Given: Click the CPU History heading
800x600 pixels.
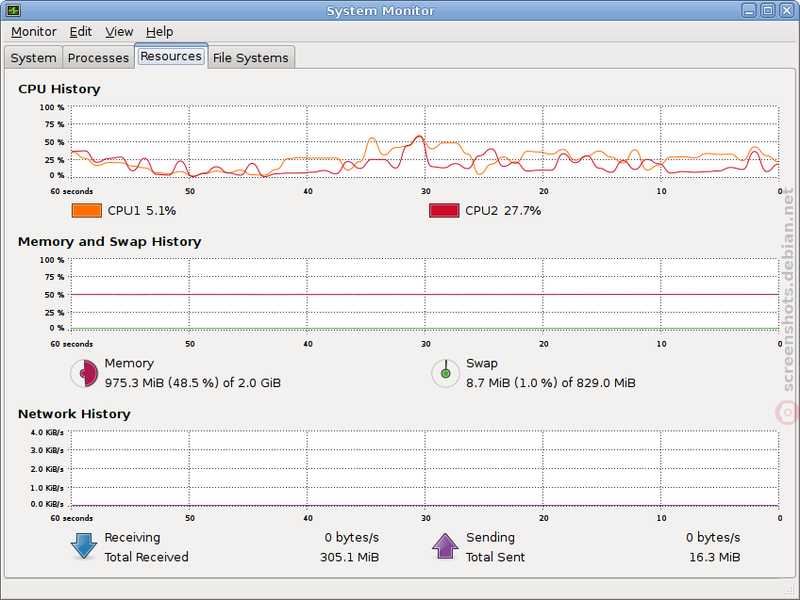Looking at the screenshot, I should tap(59, 89).
